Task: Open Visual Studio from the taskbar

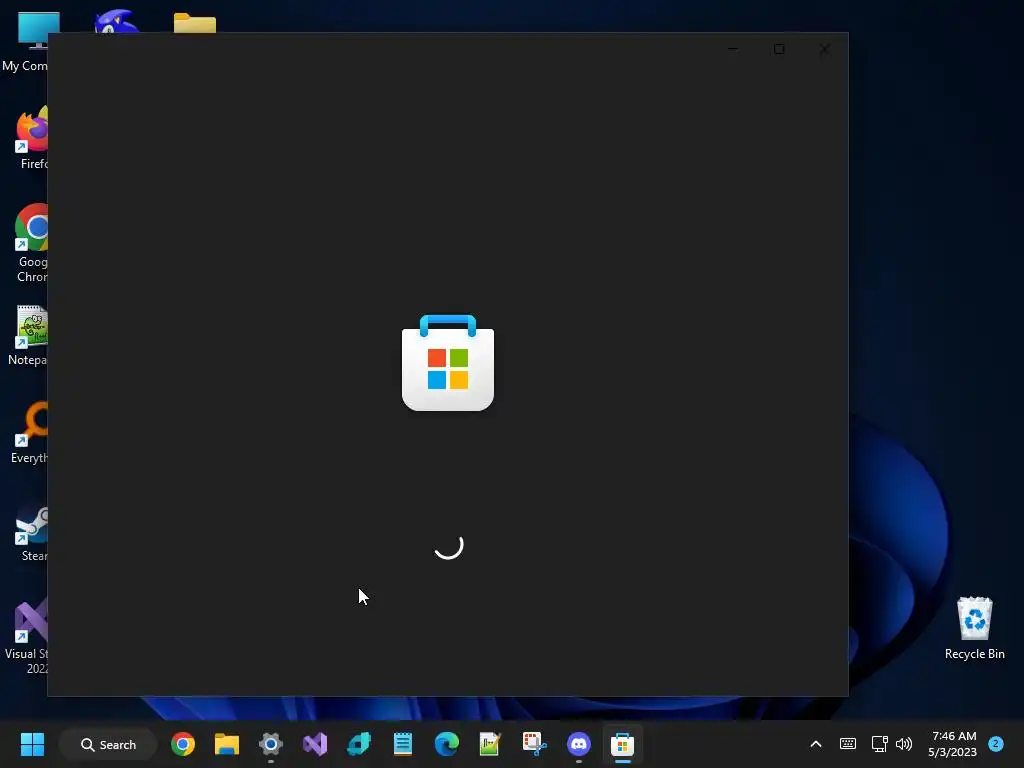Action: pyautogui.click(x=315, y=744)
